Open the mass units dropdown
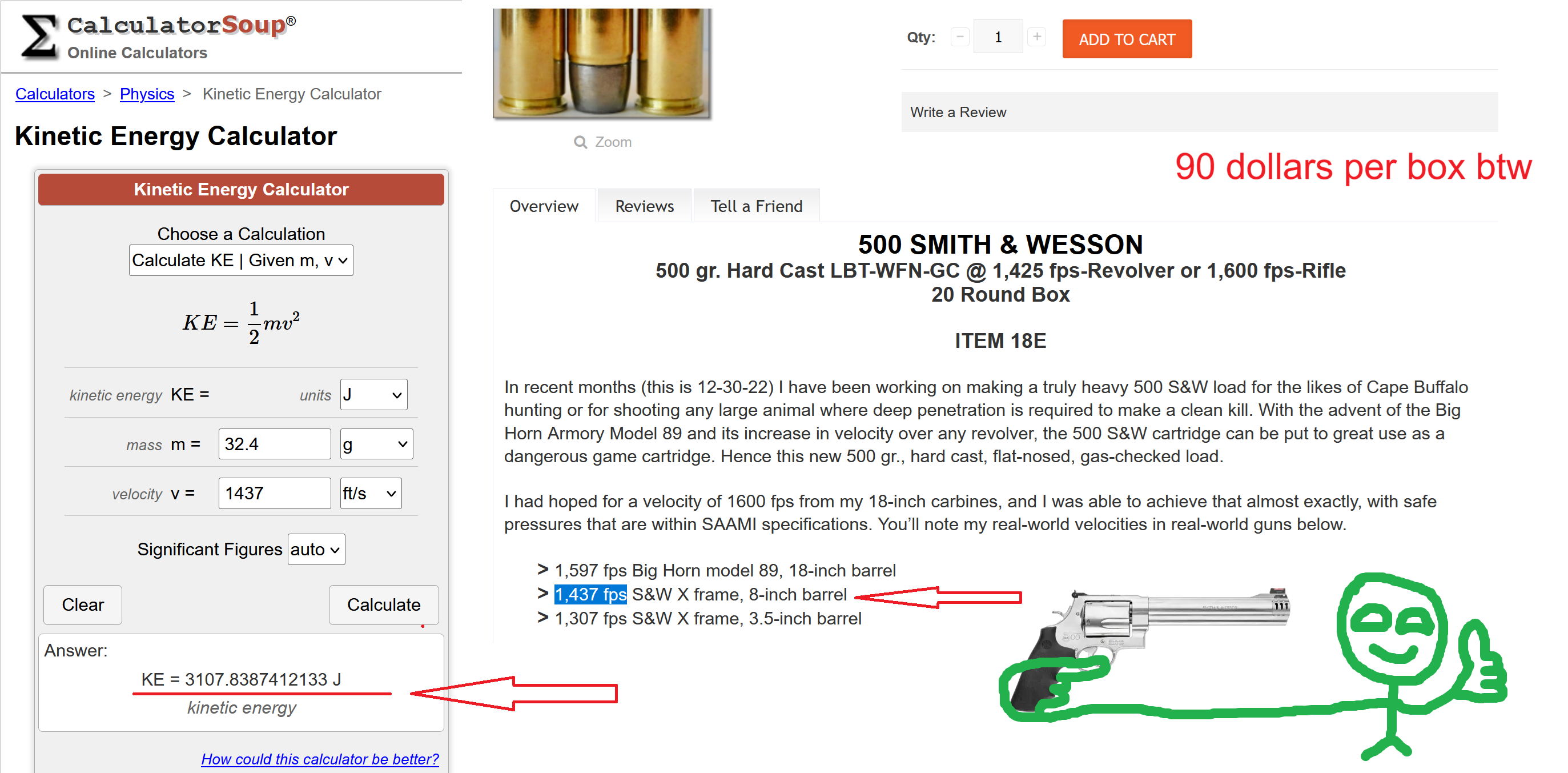Screen dimensions: 1568x773 pyautogui.click(x=376, y=444)
